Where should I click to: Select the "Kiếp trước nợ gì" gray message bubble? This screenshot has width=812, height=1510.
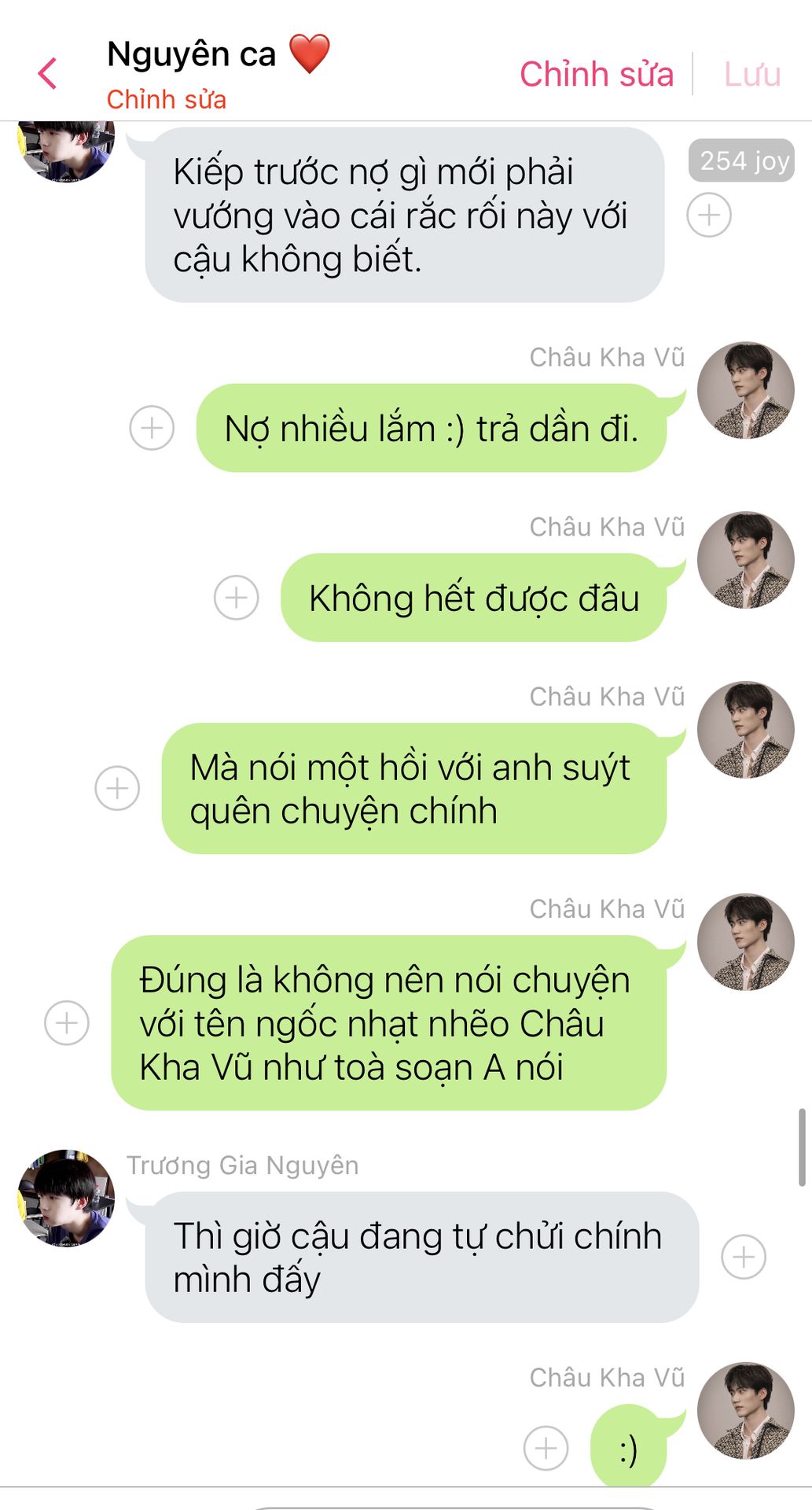click(405, 215)
